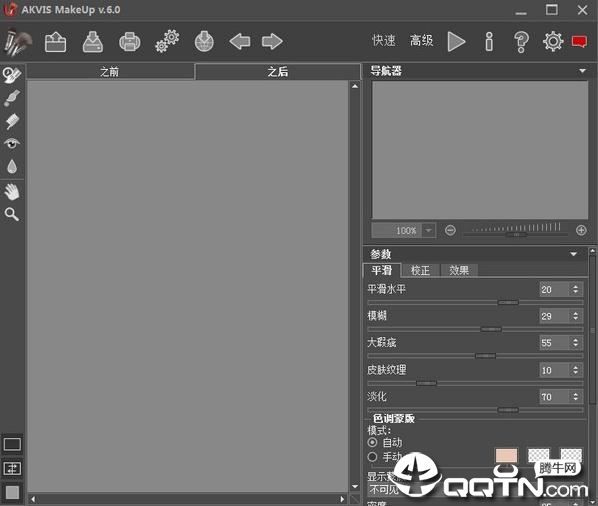Select the 自动 mode radio button
598x506 pixels.
[x=372, y=442]
